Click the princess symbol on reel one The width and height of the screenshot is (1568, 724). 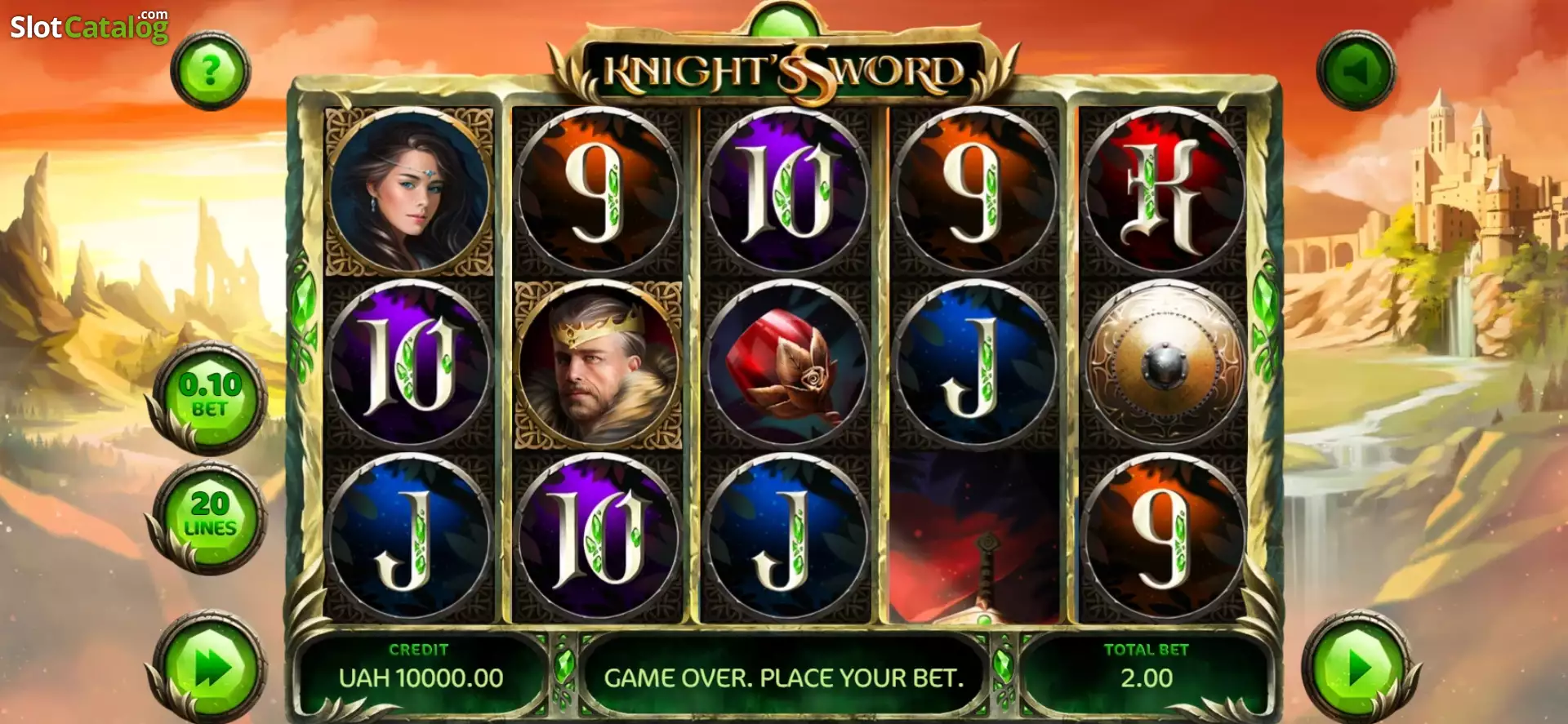tap(409, 191)
